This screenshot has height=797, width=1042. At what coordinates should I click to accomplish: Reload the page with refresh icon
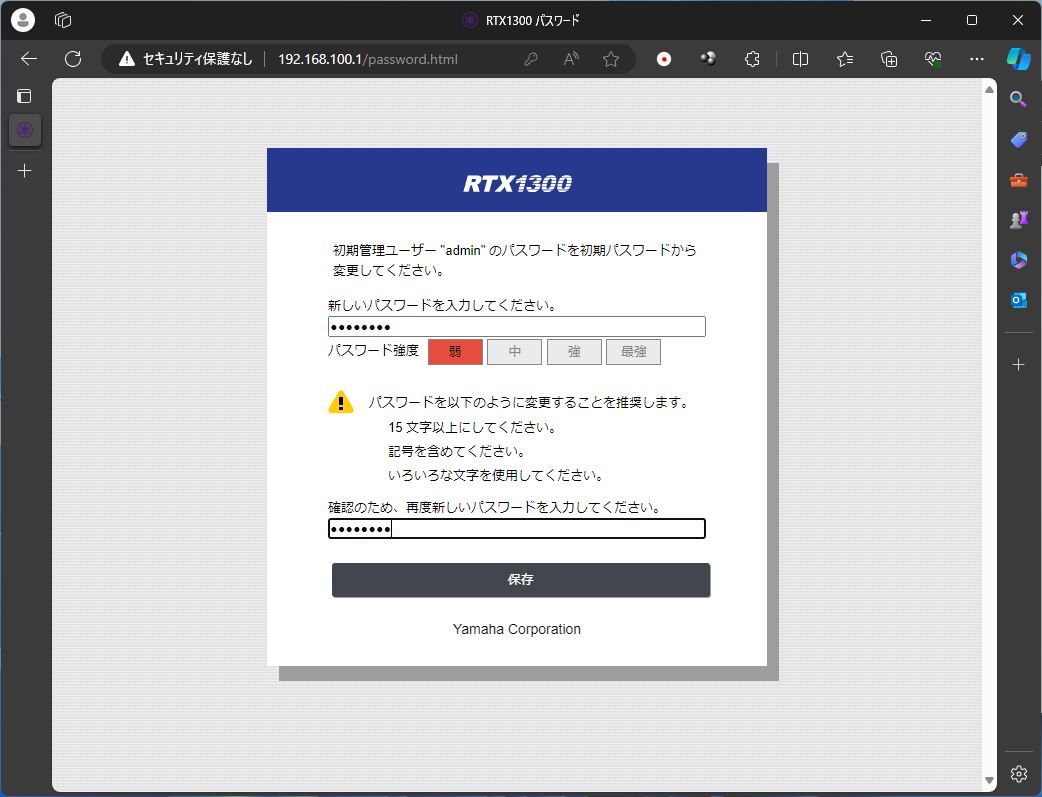coord(73,59)
